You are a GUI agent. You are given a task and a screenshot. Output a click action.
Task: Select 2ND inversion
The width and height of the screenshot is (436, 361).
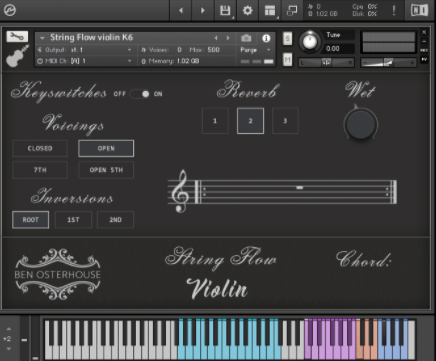(115, 220)
